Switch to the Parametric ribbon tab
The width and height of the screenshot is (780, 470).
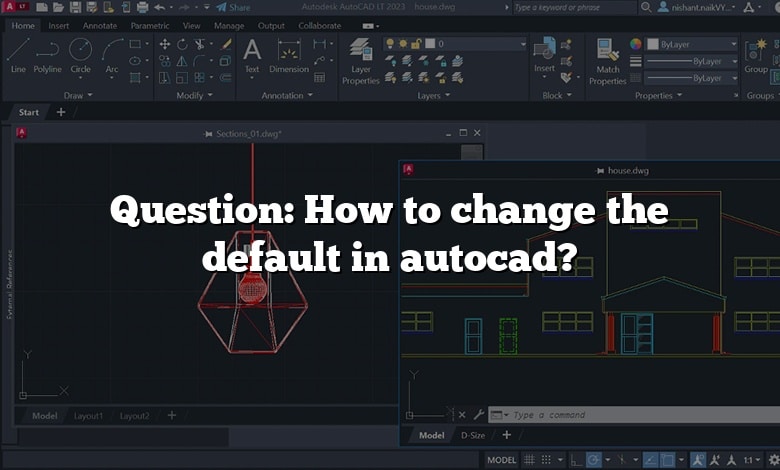(150, 25)
